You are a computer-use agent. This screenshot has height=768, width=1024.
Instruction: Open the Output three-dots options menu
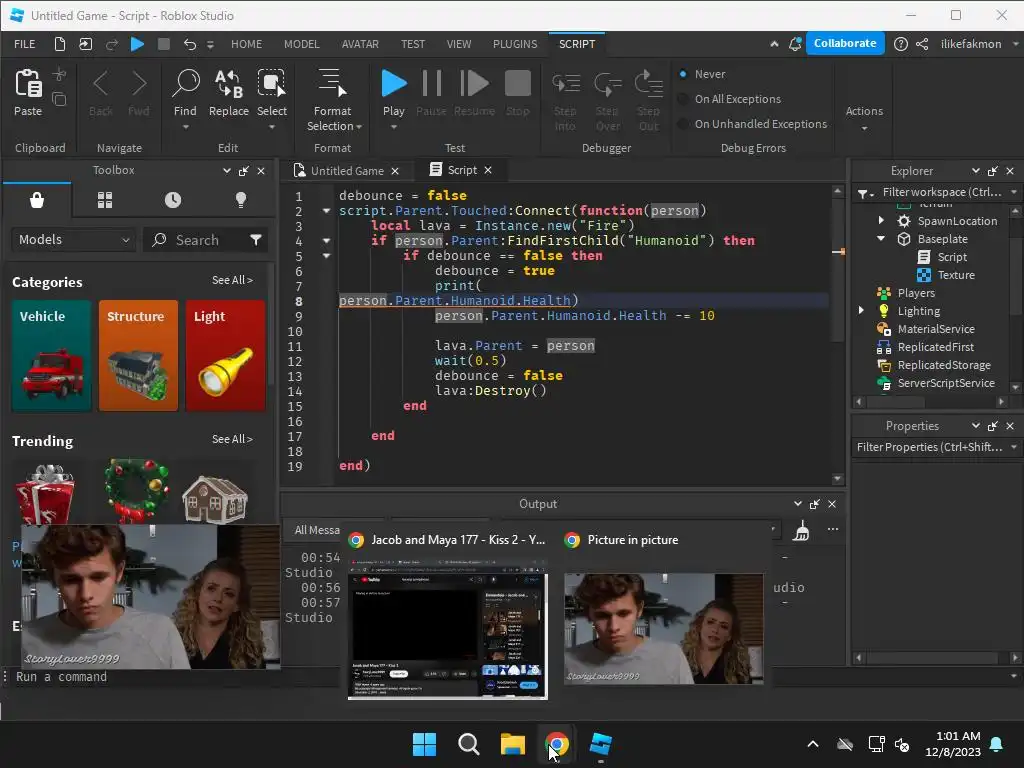tap(833, 530)
